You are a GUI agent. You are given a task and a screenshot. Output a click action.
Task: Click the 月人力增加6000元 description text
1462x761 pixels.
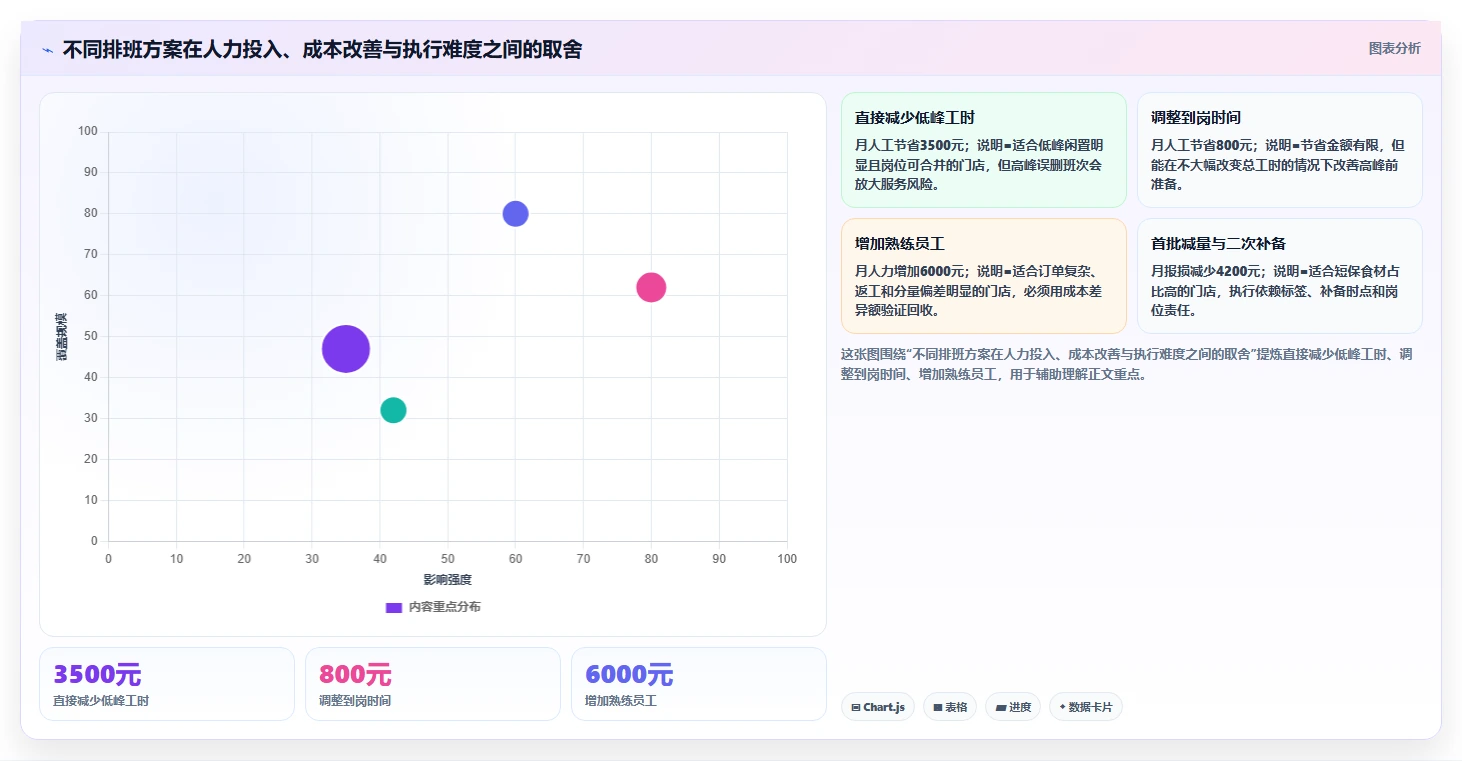pos(978,291)
